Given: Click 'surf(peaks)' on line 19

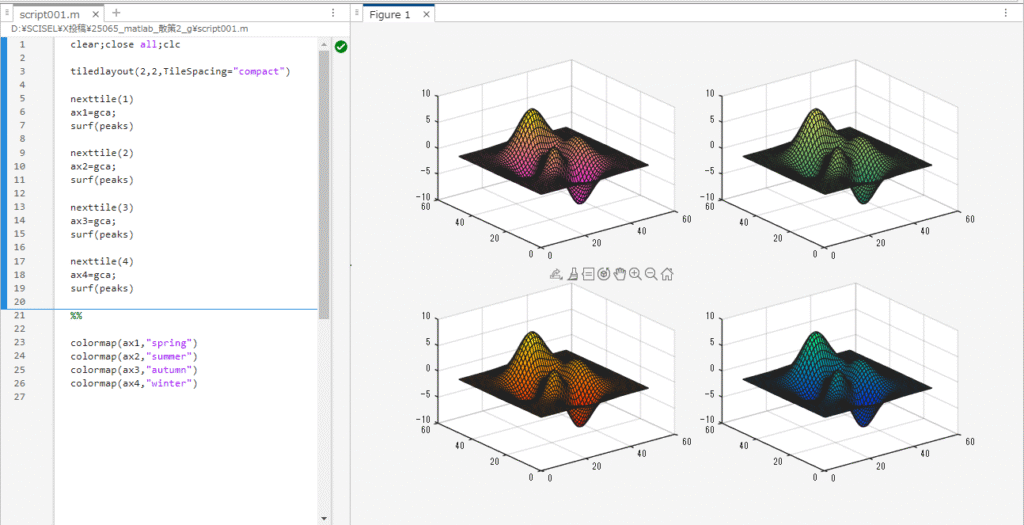Looking at the screenshot, I should 102,288.
